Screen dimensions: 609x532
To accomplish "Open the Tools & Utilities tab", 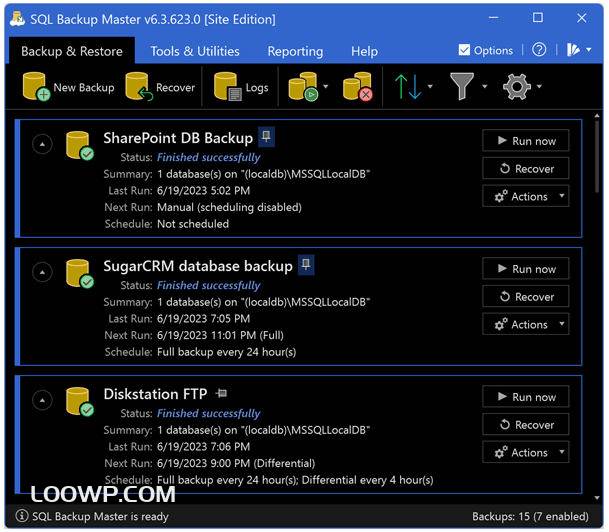I will [x=195, y=51].
